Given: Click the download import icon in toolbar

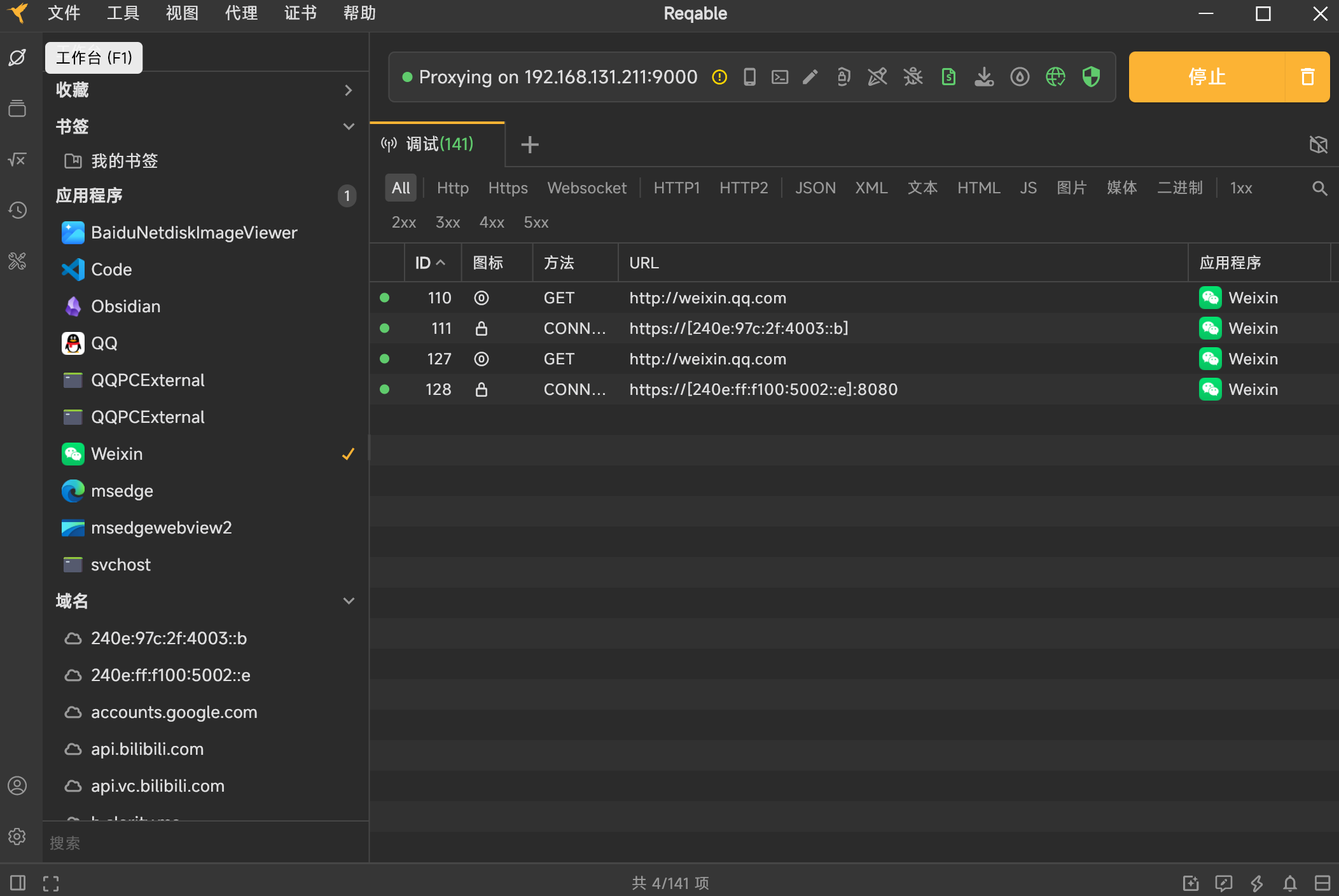Looking at the screenshot, I should coord(984,77).
